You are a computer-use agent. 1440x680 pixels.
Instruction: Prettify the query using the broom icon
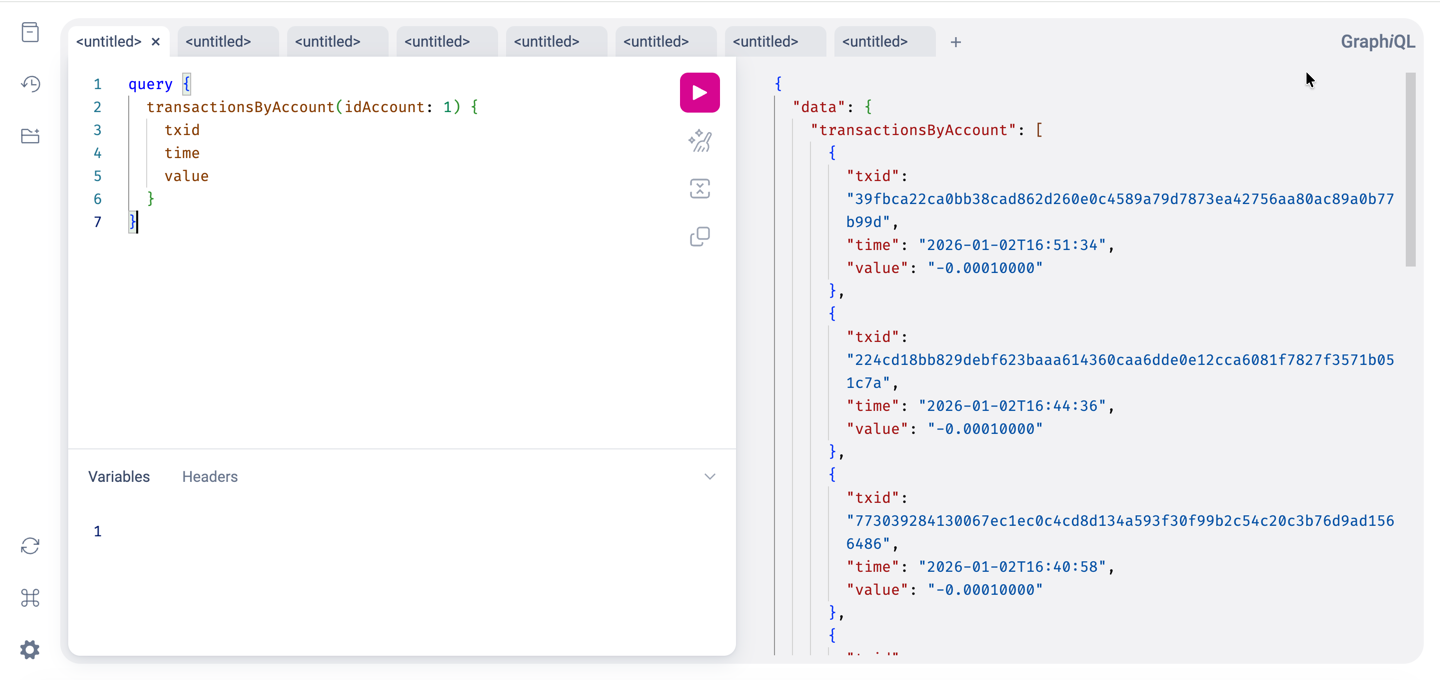pyautogui.click(x=699, y=141)
